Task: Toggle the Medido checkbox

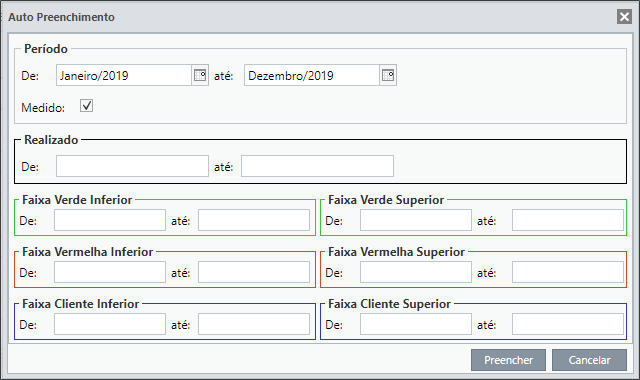Action: click(x=87, y=106)
